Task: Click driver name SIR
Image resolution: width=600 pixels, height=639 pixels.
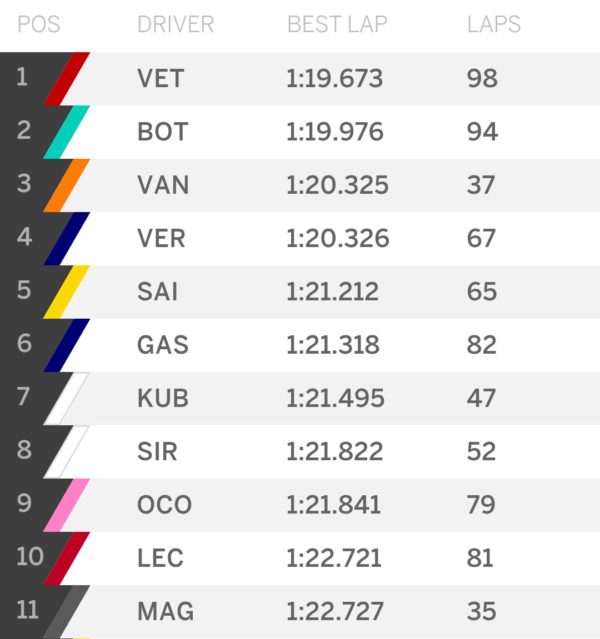Action: click(157, 451)
